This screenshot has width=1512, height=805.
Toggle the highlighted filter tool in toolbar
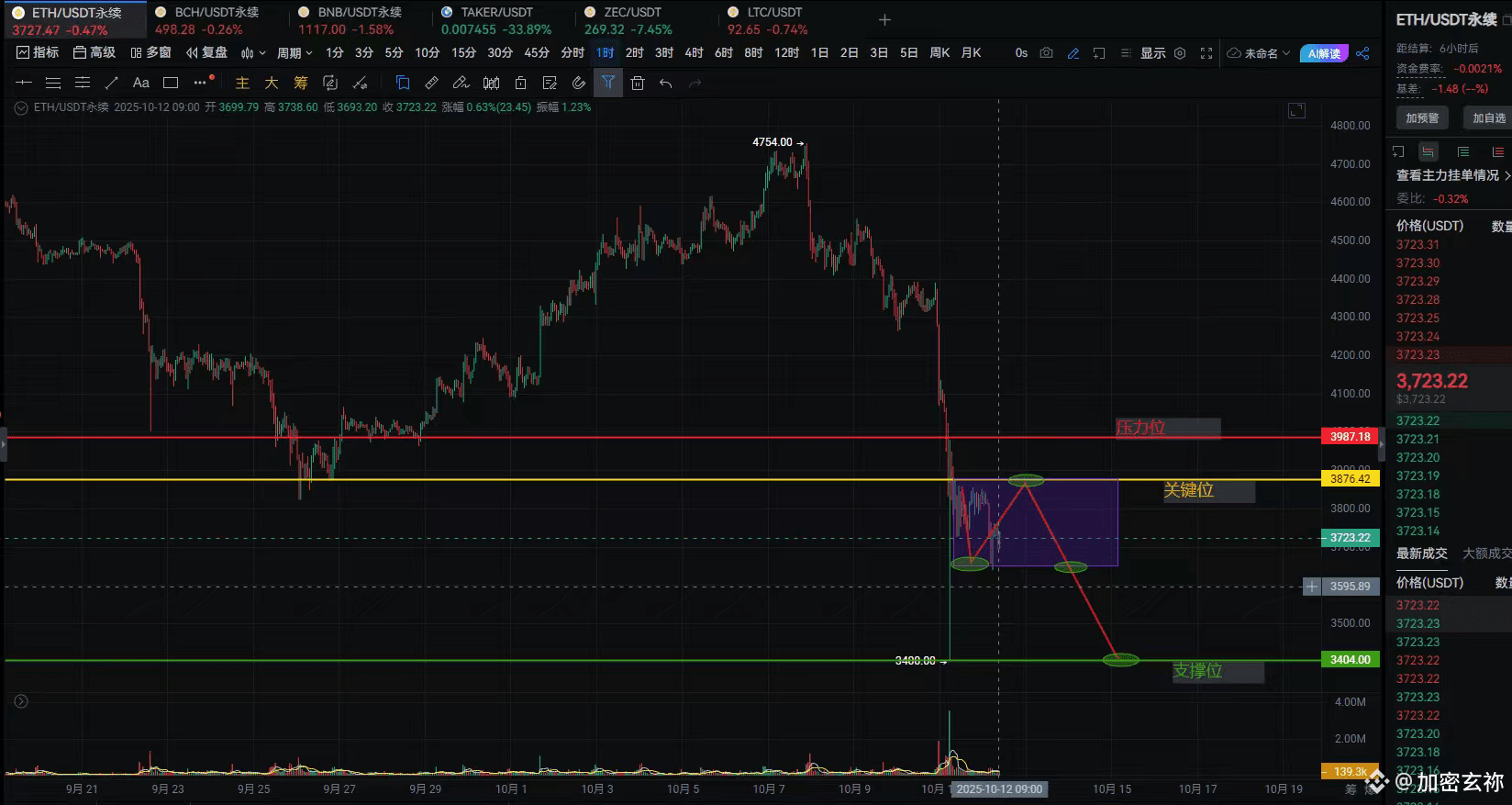click(608, 83)
